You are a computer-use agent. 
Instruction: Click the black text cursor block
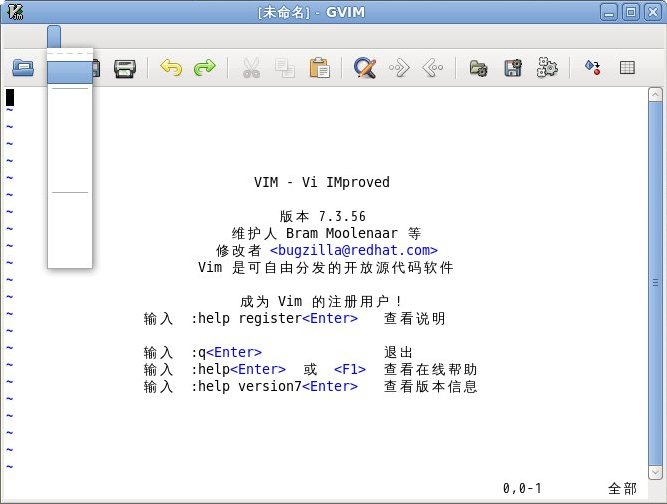pos(10,97)
